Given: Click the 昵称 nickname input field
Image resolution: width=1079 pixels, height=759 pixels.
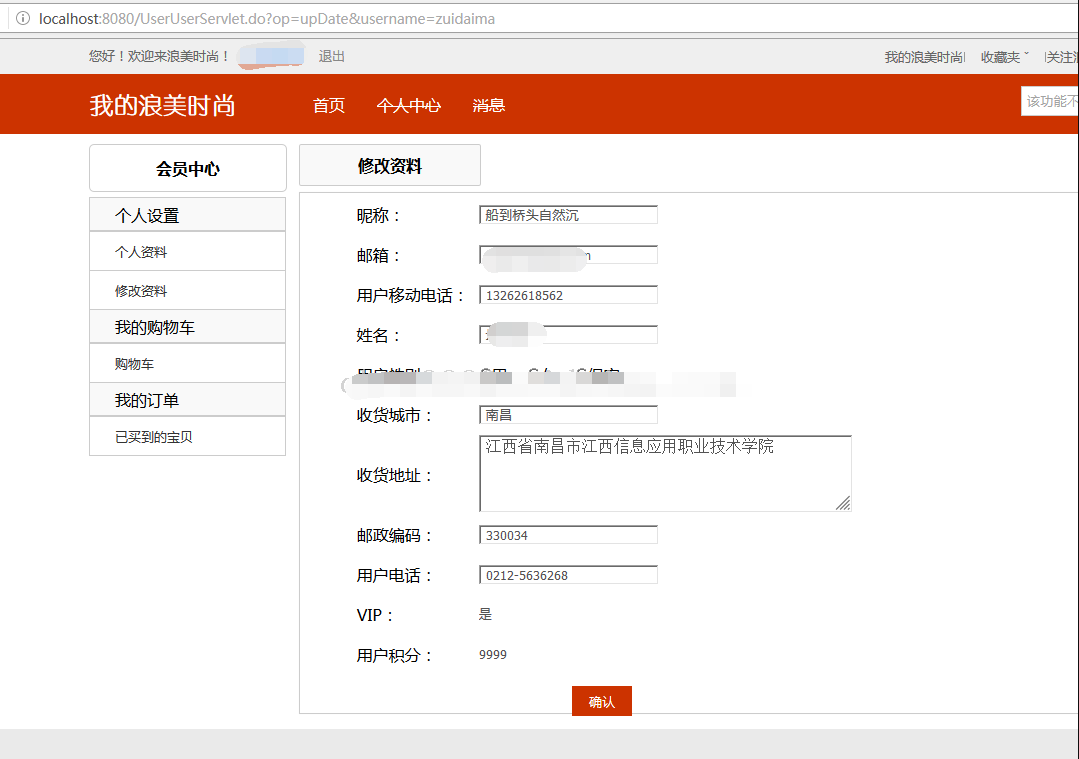Looking at the screenshot, I should (567, 214).
